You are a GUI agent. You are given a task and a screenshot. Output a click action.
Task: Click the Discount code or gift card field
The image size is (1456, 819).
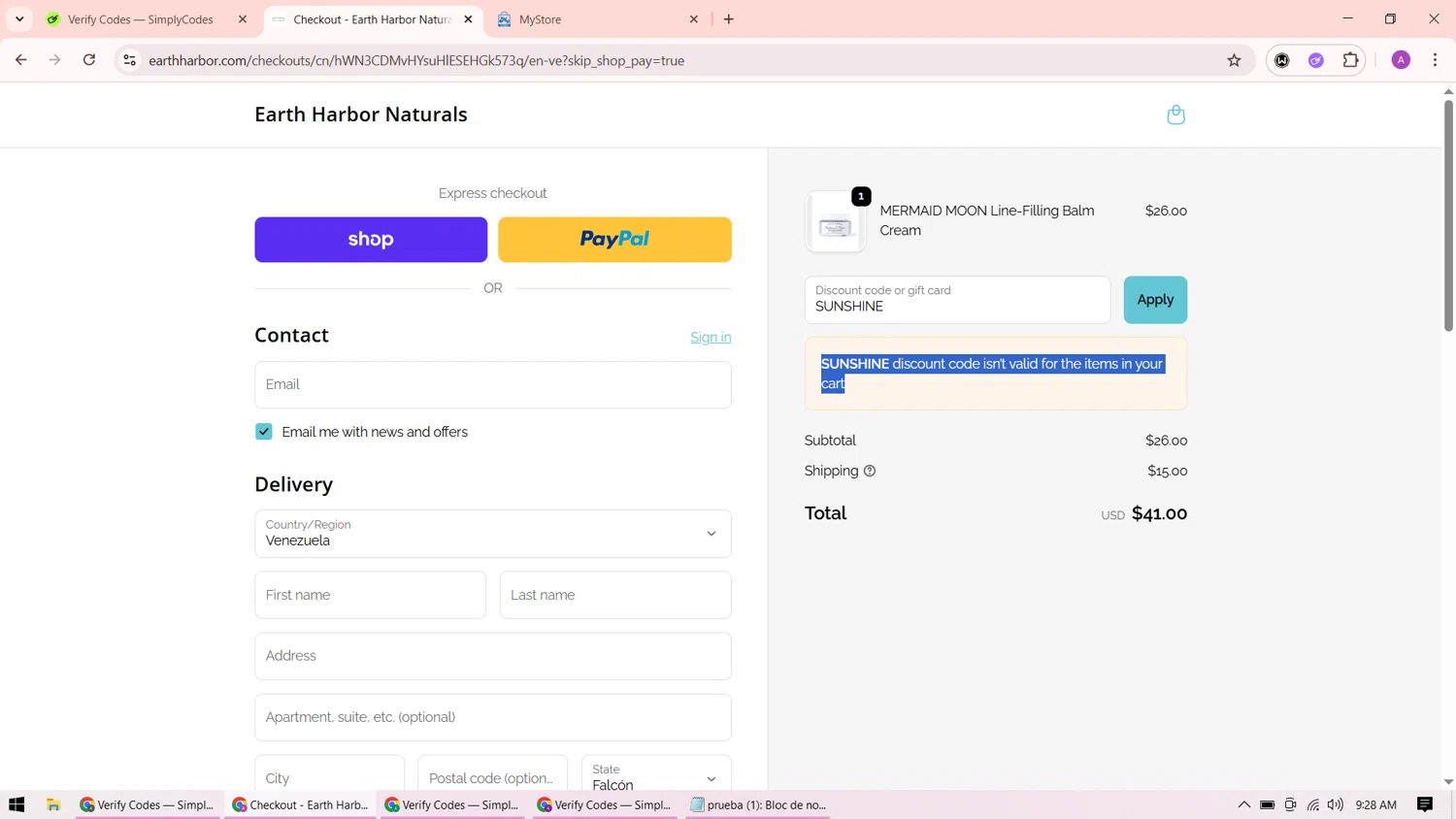click(x=957, y=300)
